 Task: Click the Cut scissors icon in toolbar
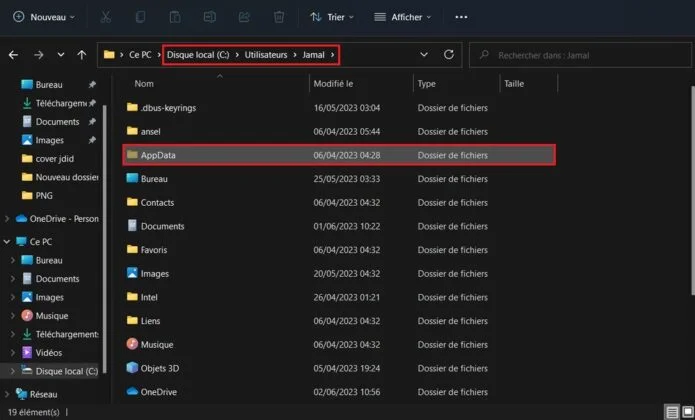[x=105, y=17]
